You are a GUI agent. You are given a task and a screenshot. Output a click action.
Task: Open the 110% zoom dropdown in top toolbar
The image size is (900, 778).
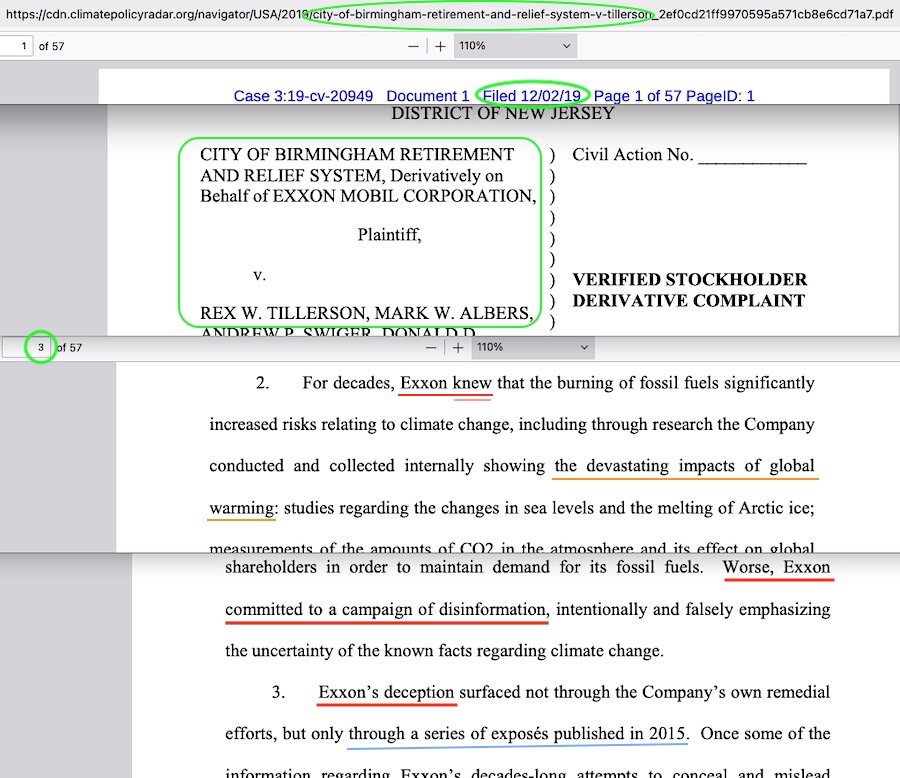pos(515,46)
